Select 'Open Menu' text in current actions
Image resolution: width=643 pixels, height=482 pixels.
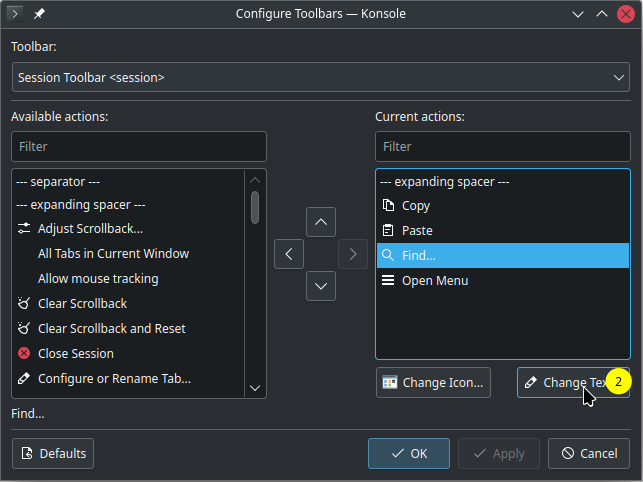[x=435, y=281]
